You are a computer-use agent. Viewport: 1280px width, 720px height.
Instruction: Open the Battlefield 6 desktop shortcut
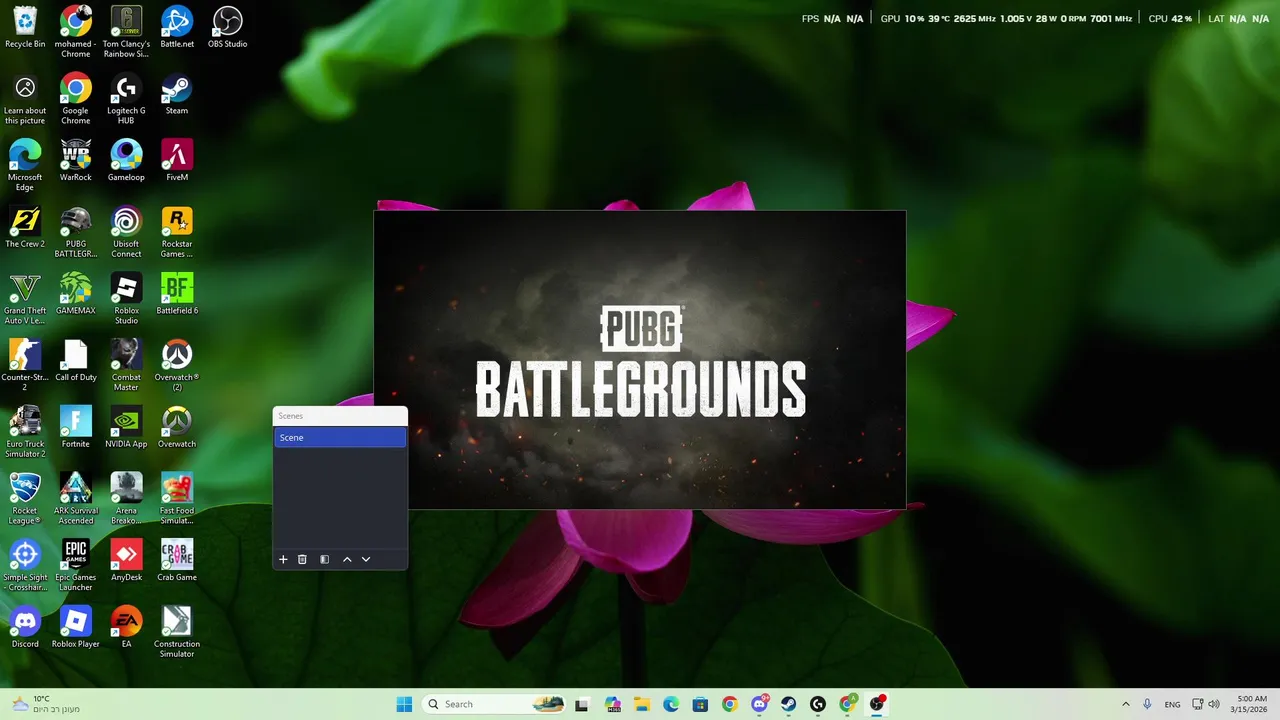tap(177, 294)
